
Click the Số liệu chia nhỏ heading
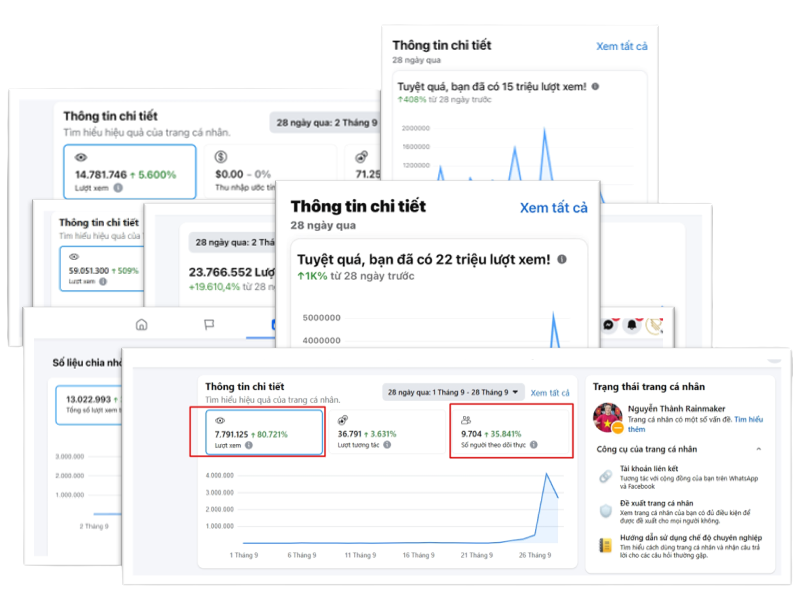(x=87, y=363)
